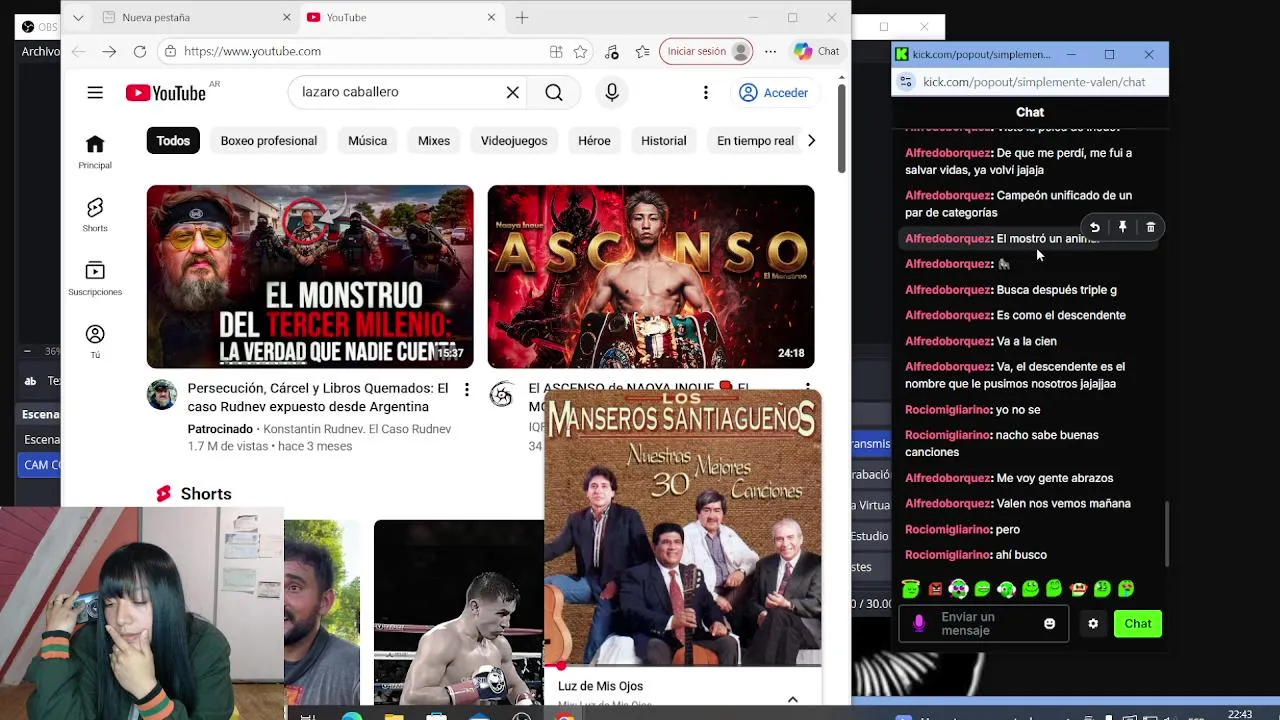The height and width of the screenshot is (720, 1280).
Task: Select the Boxeo profesional chip
Action: [269, 141]
